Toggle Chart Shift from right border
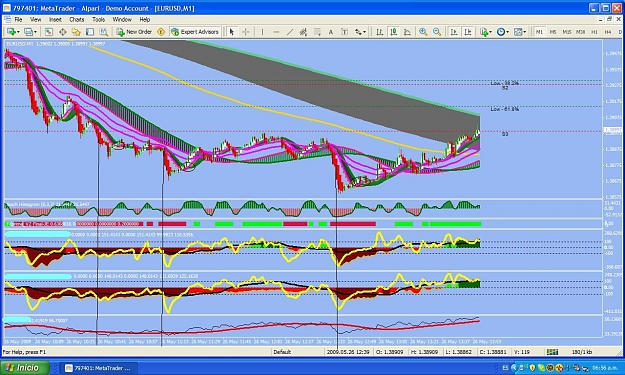Viewport: 625px width, 375px height. 468,32
